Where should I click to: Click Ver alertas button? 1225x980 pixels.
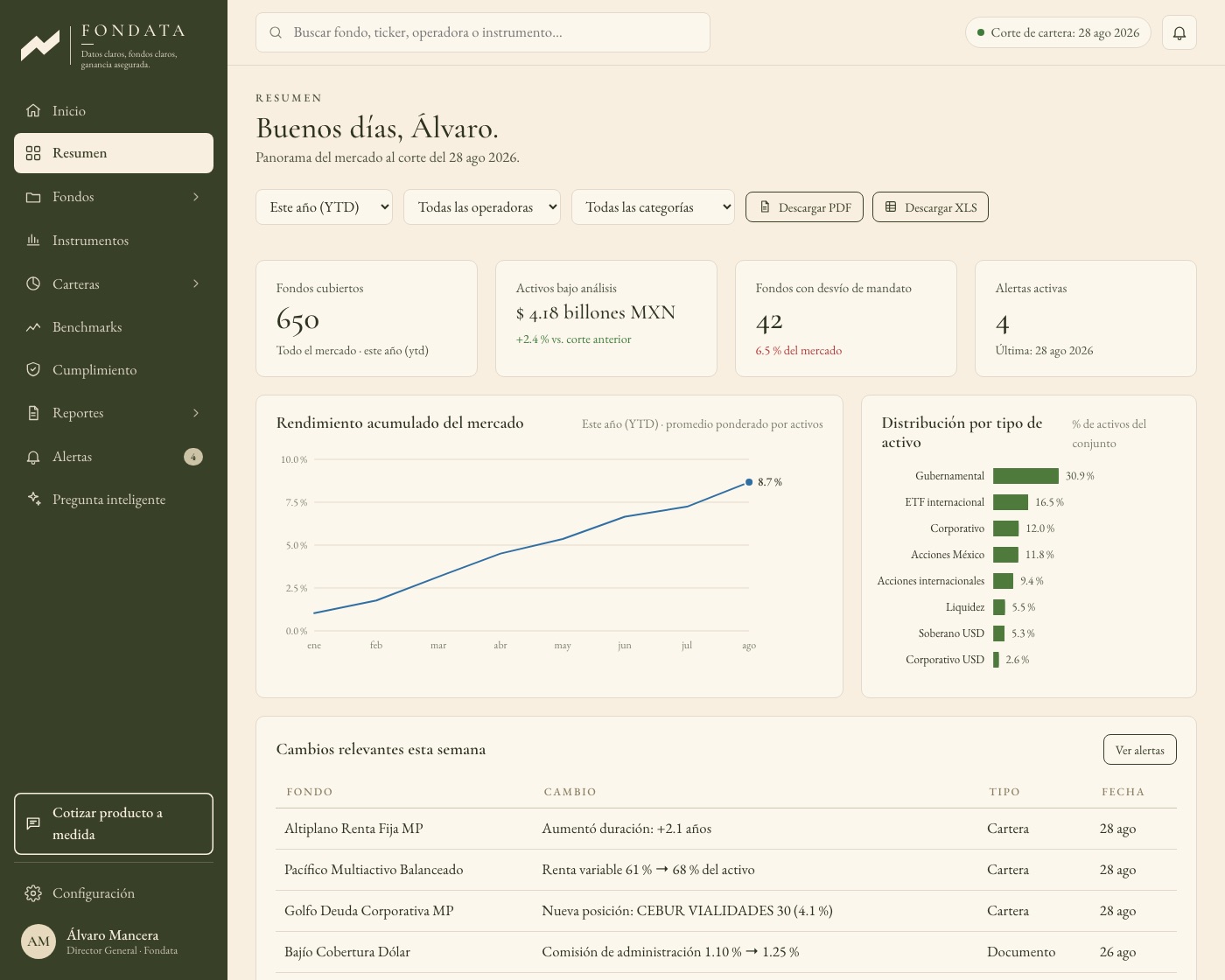pos(1140,750)
